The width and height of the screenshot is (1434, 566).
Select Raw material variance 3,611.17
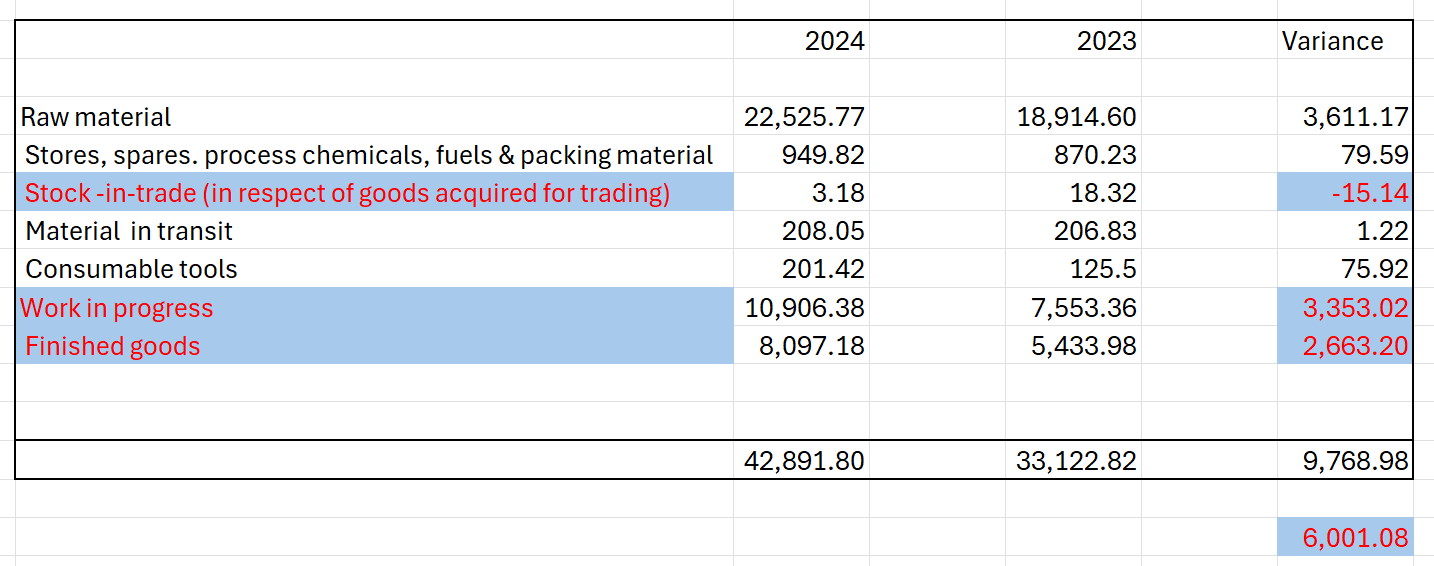(1355, 117)
